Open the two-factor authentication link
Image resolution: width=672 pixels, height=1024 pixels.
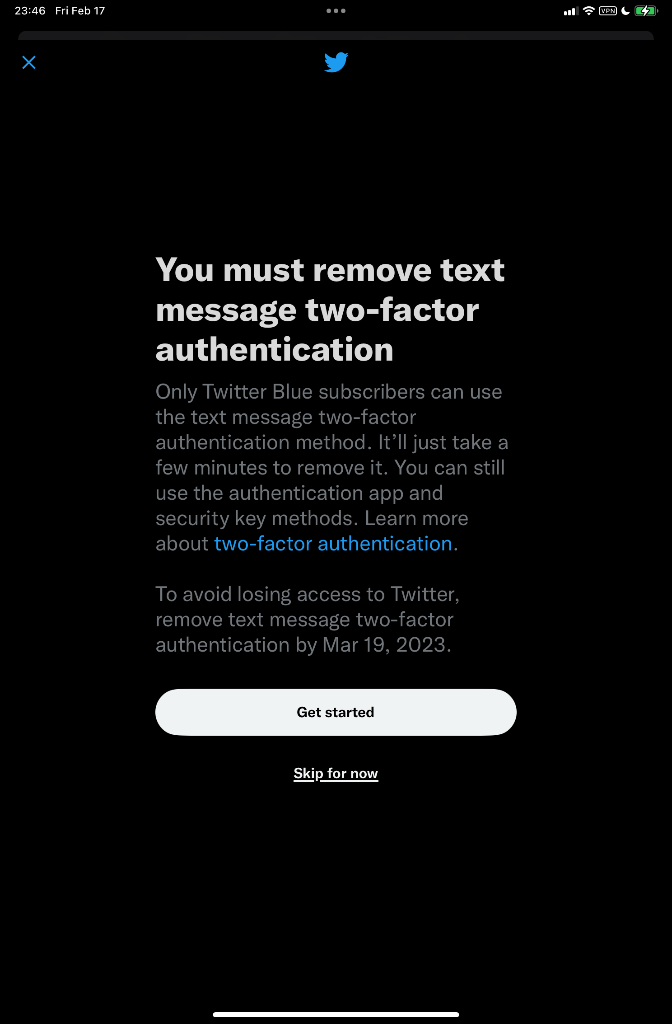(333, 543)
